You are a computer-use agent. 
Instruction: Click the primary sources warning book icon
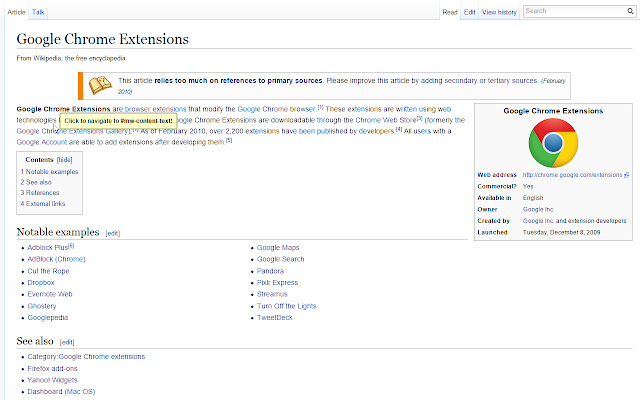100,85
